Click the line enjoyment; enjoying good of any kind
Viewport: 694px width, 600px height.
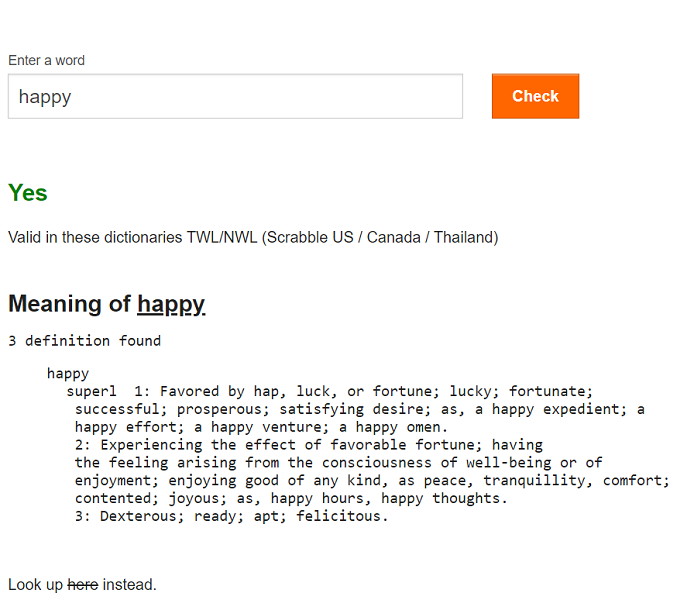pyautogui.click(x=372, y=481)
